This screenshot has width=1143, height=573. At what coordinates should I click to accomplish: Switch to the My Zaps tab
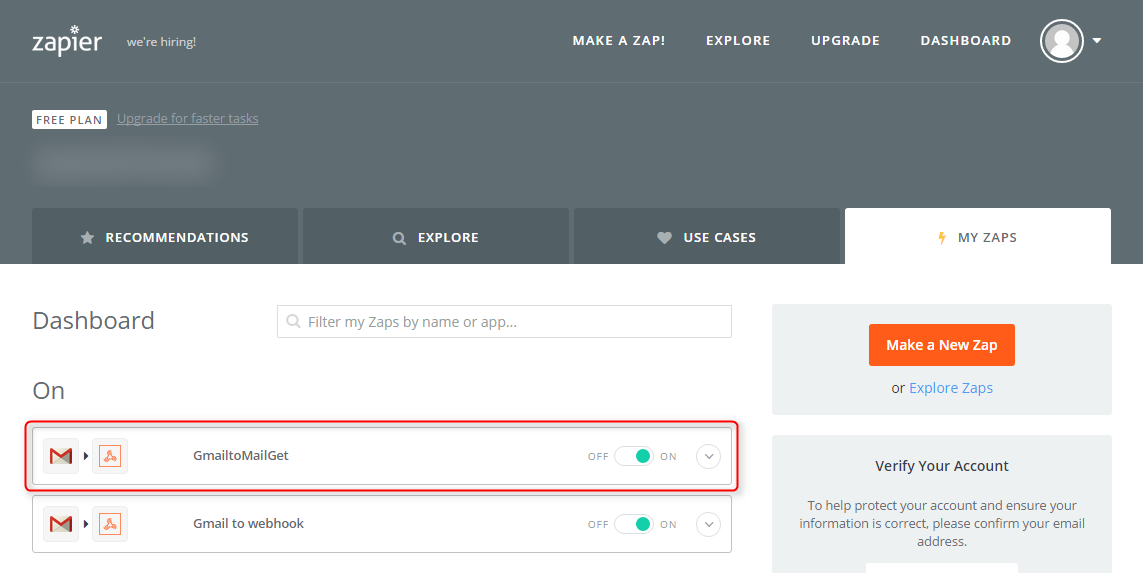[978, 236]
